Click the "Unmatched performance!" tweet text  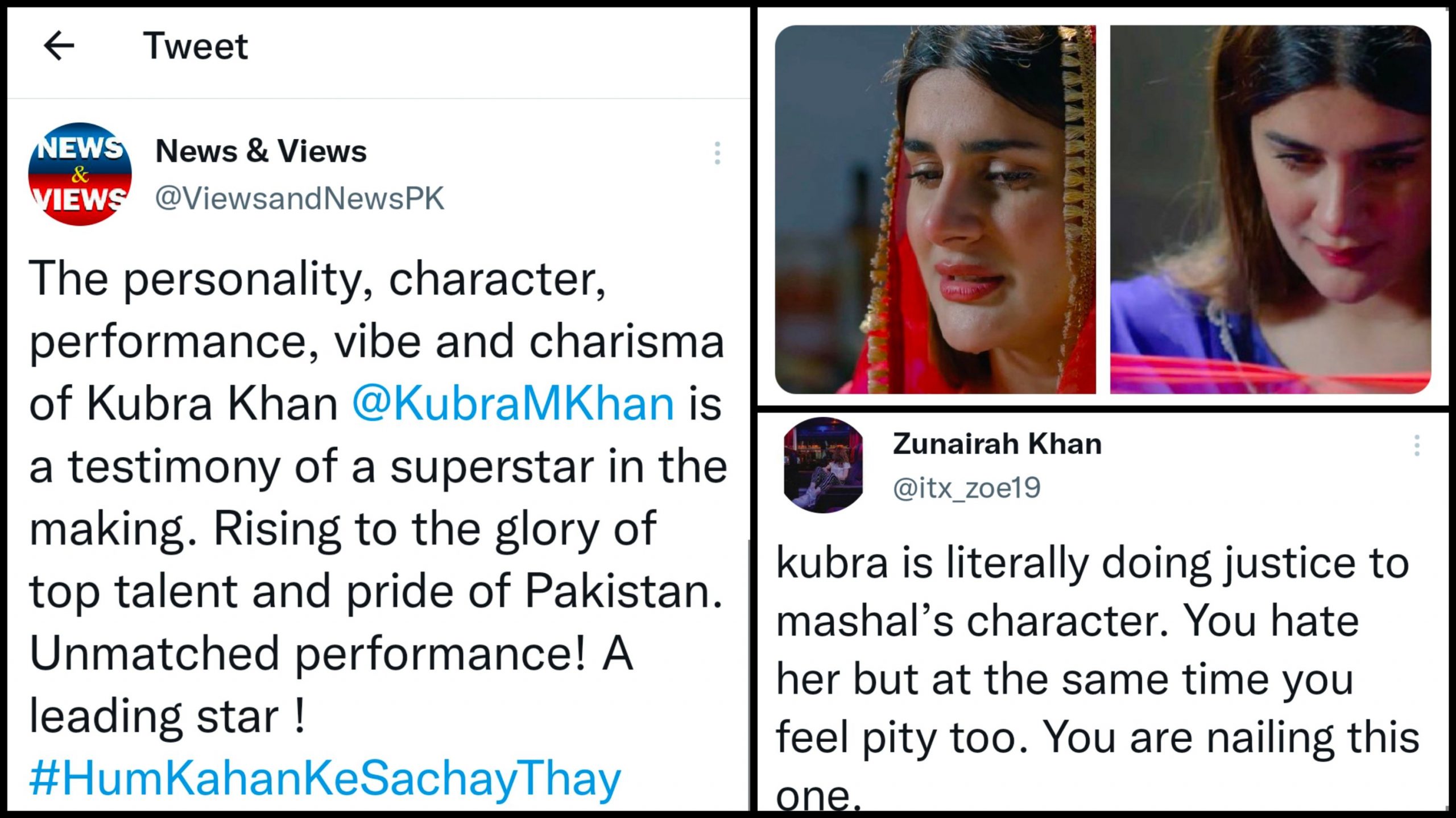click(307, 654)
